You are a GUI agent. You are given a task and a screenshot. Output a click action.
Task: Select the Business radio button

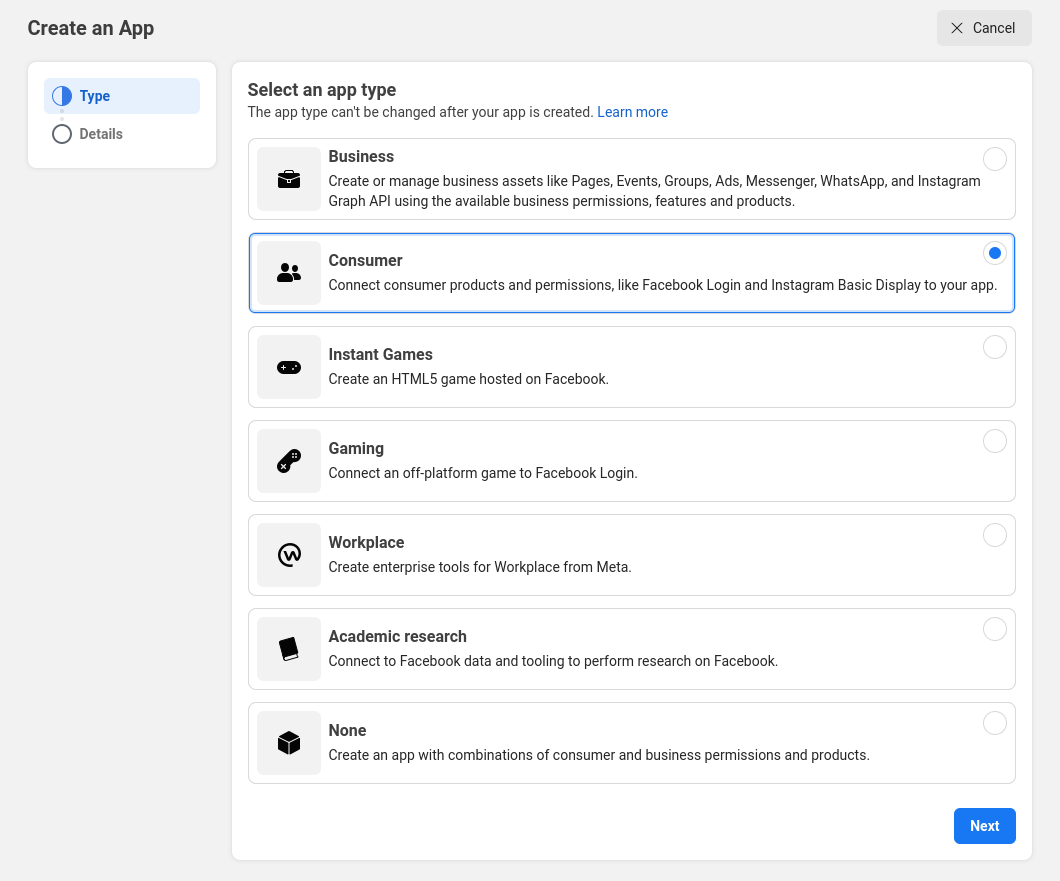(994, 159)
